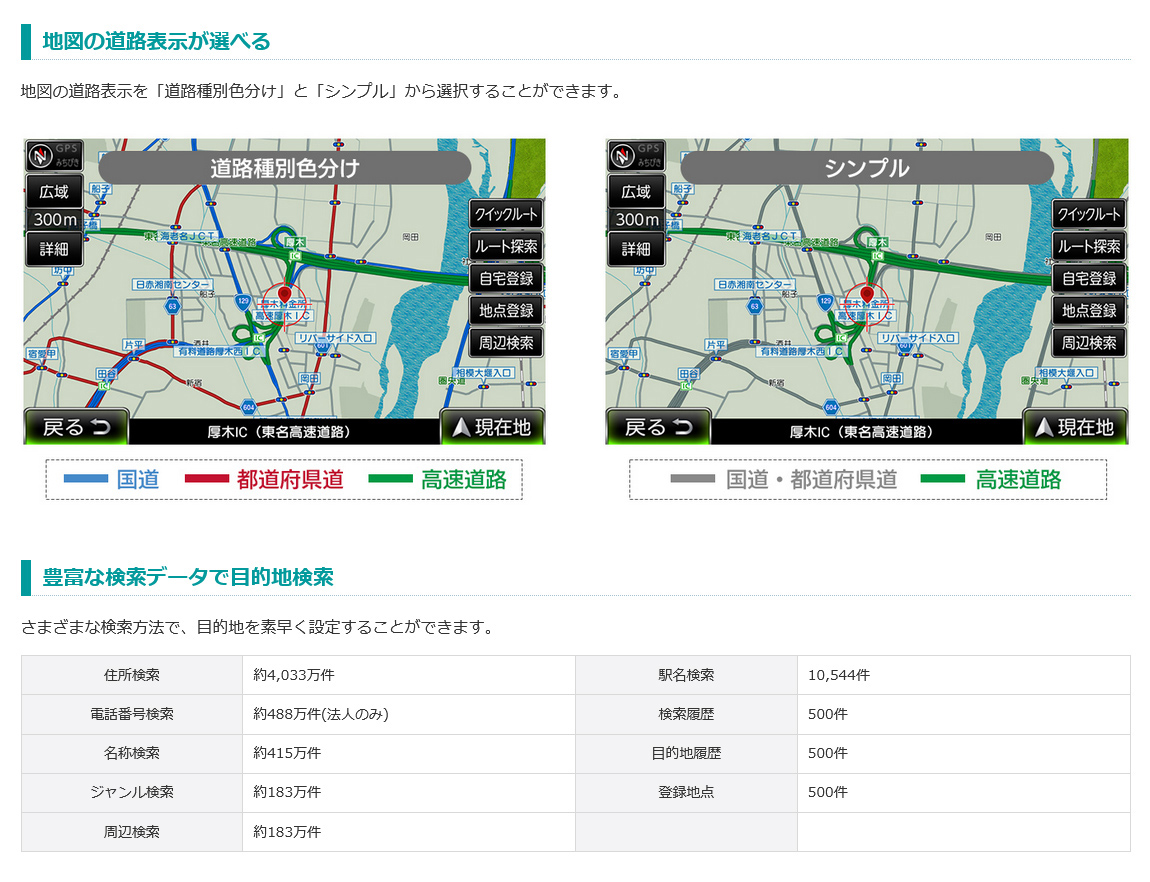Image resolution: width=1150 pixels, height=882 pixels.
Task: Open 周辺検索 on the left map
Action: [x=506, y=343]
